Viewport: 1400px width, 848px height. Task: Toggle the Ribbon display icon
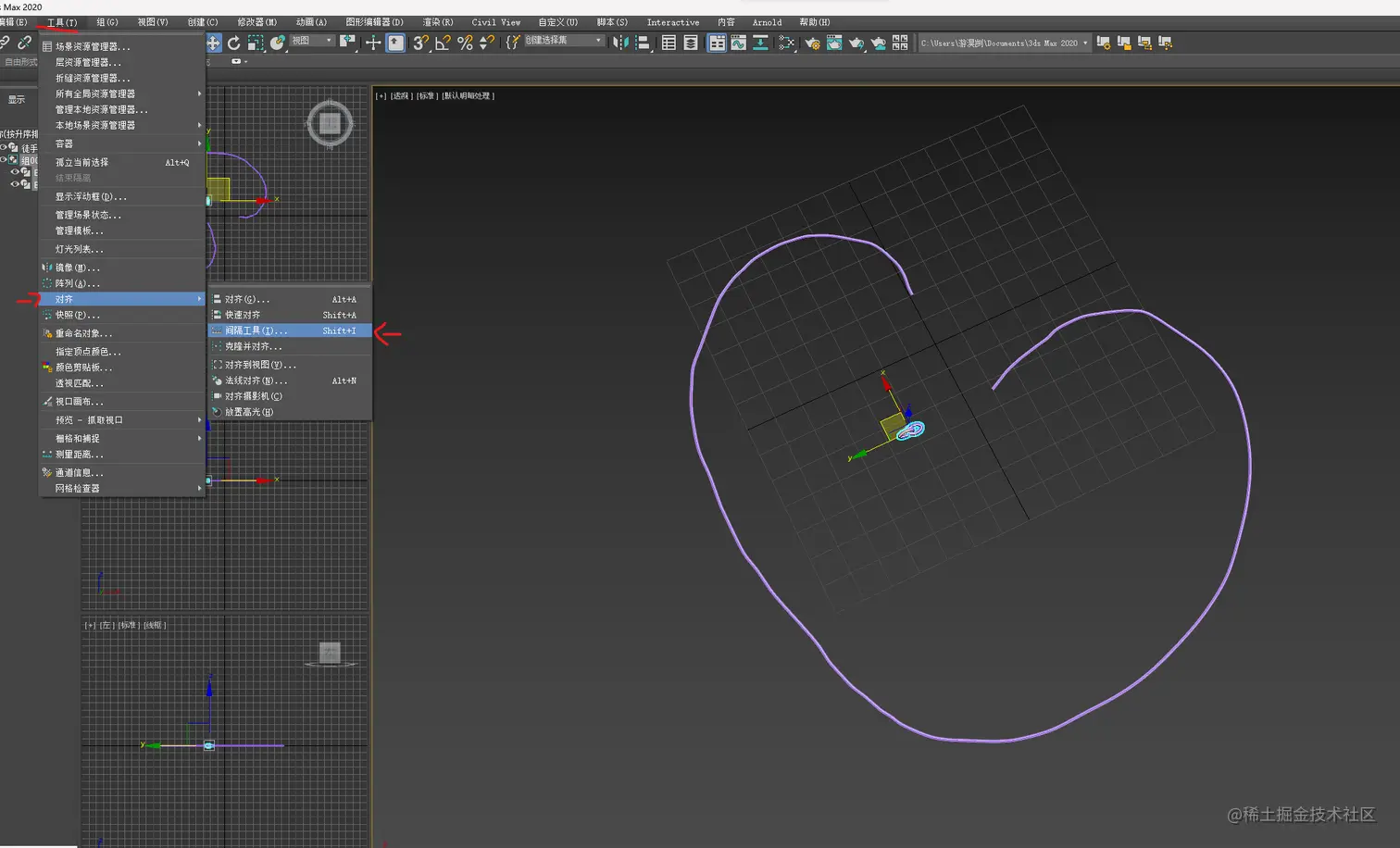[717, 43]
